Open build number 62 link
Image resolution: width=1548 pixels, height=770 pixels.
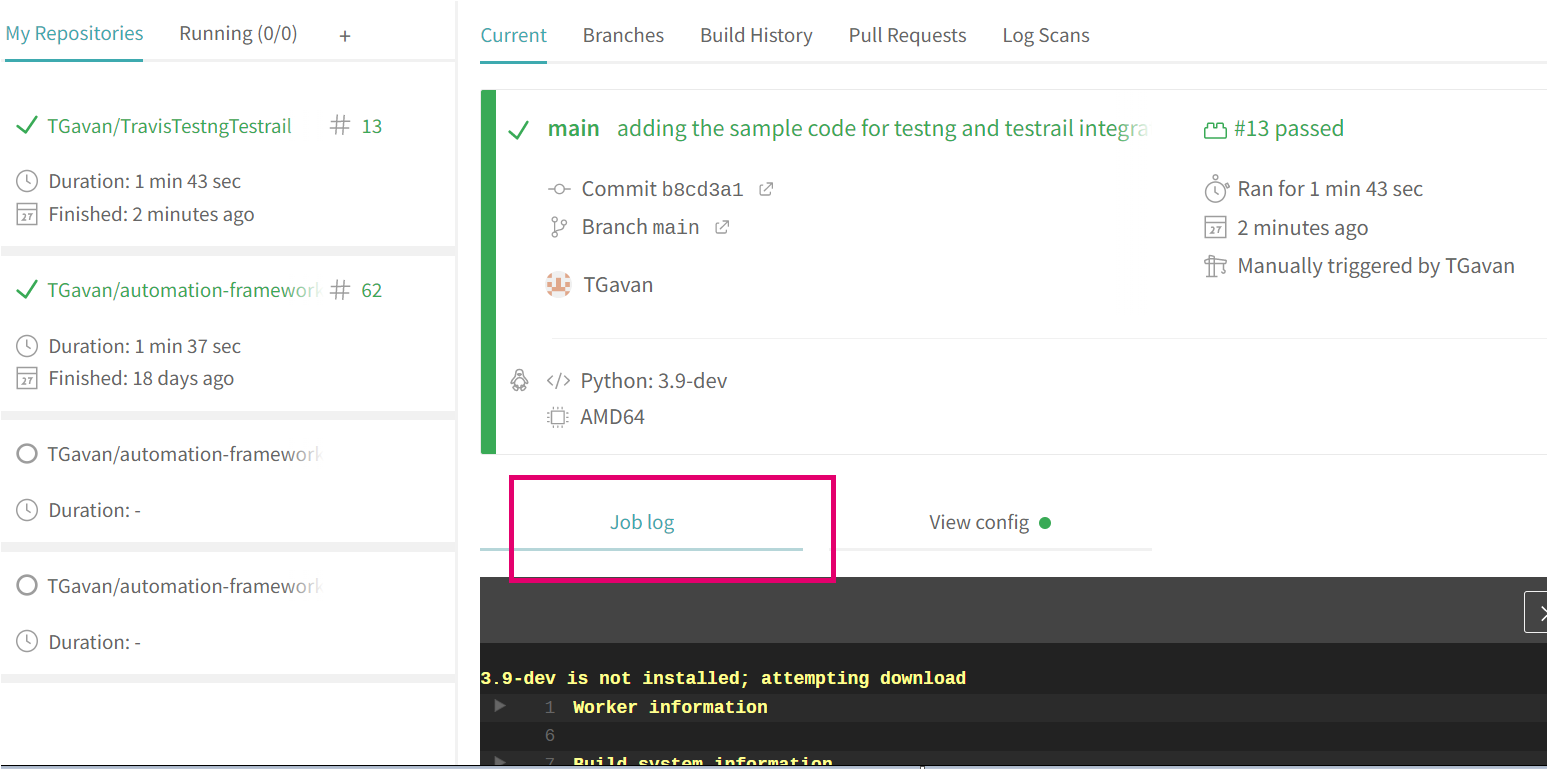371,291
